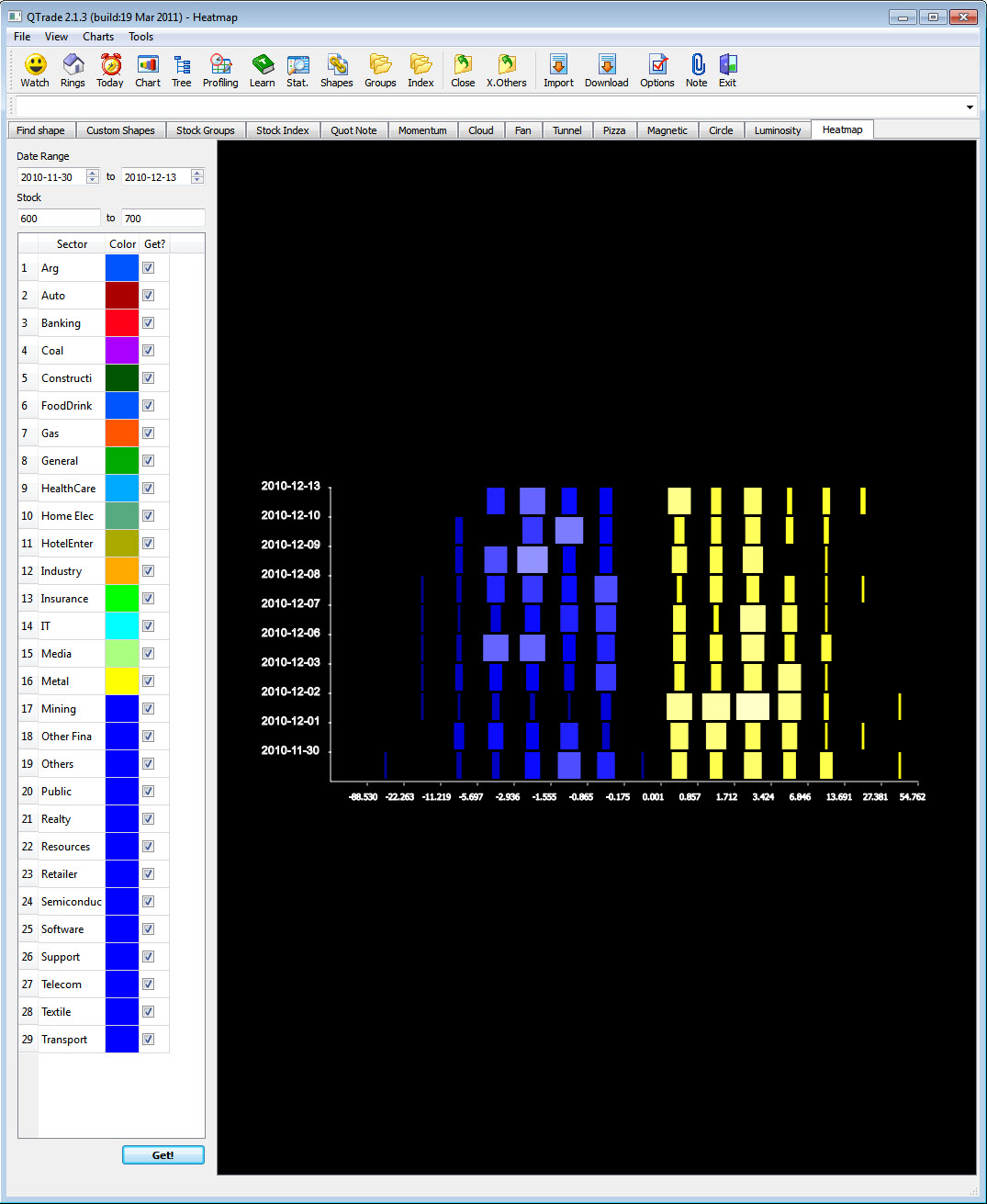Viewport: 987px width, 1204px height.
Task: Open the Charts menu
Action: (x=97, y=37)
